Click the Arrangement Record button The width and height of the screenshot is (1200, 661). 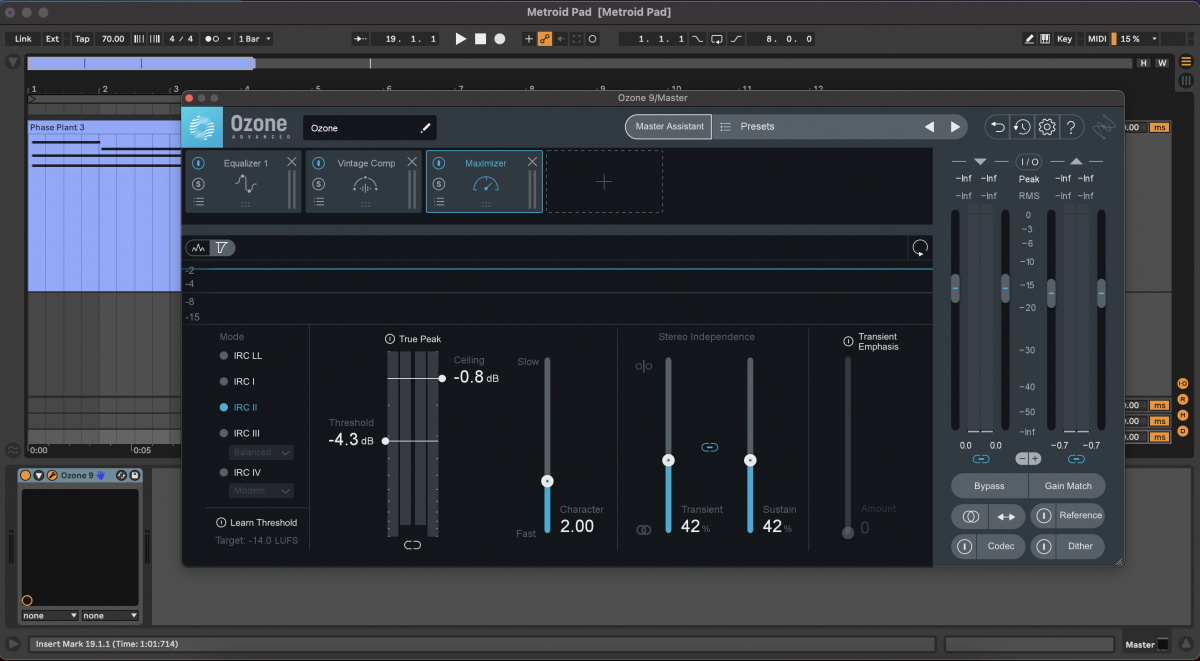pyautogui.click(x=500, y=39)
